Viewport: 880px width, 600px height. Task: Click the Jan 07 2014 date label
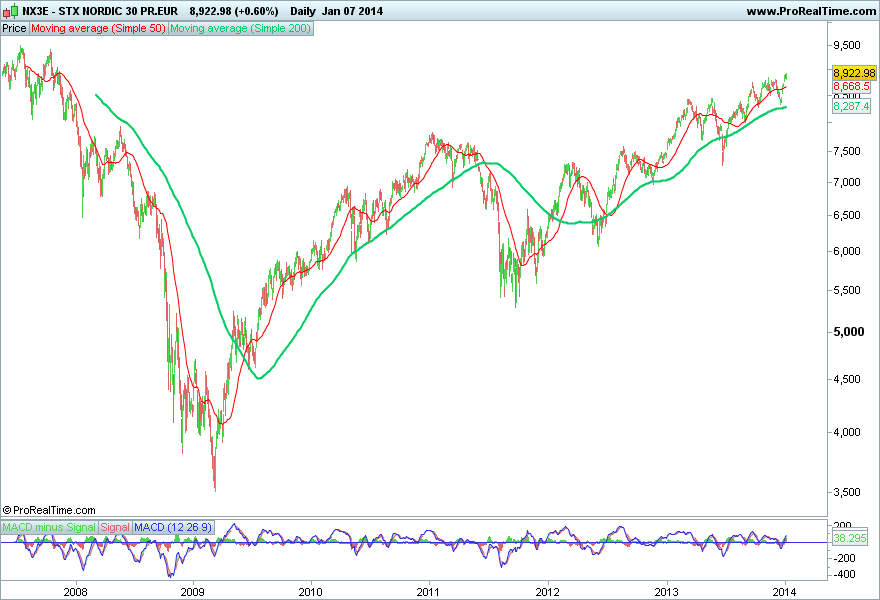(x=352, y=11)
